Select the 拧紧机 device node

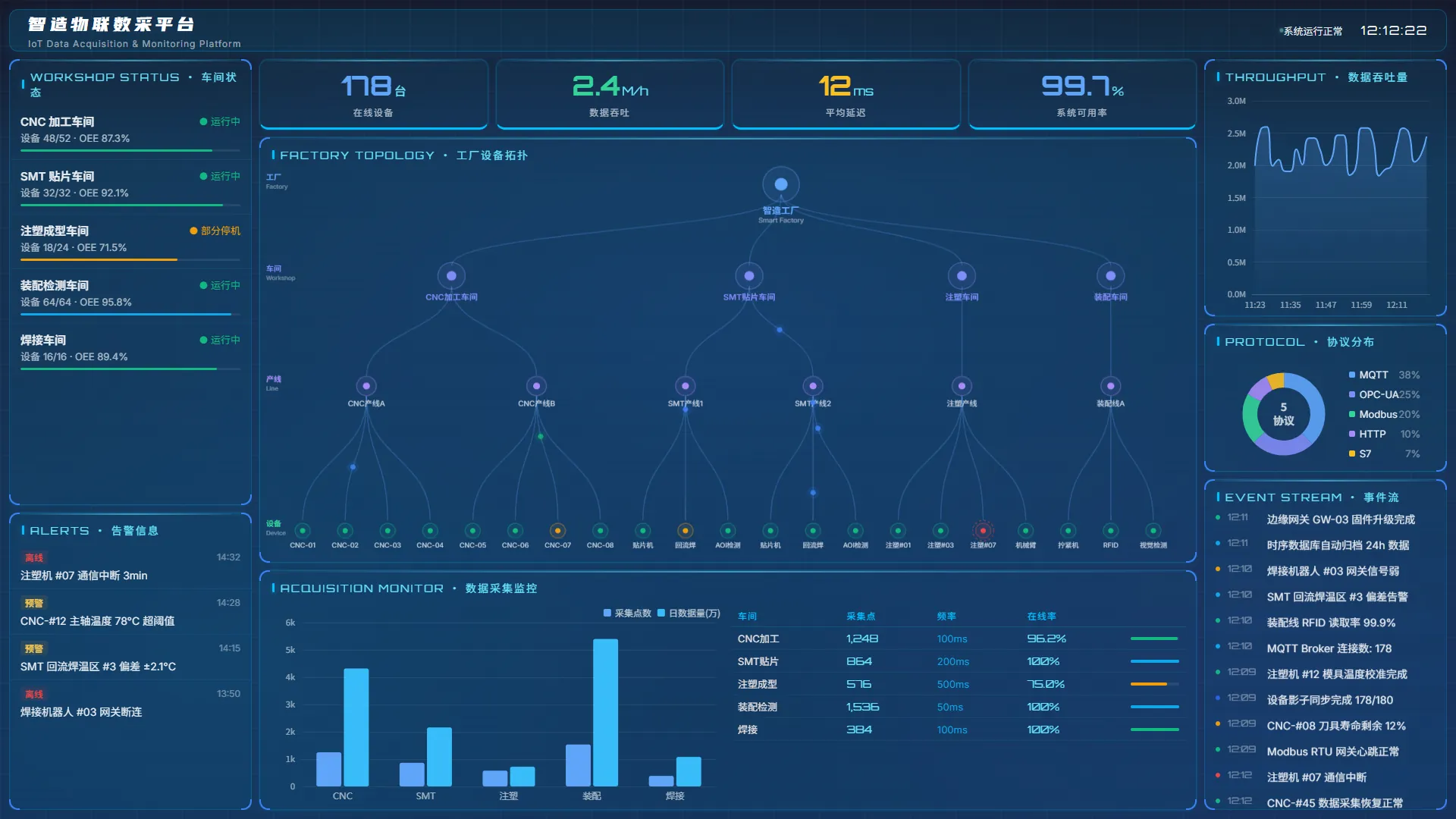(x=1068, y=531)
